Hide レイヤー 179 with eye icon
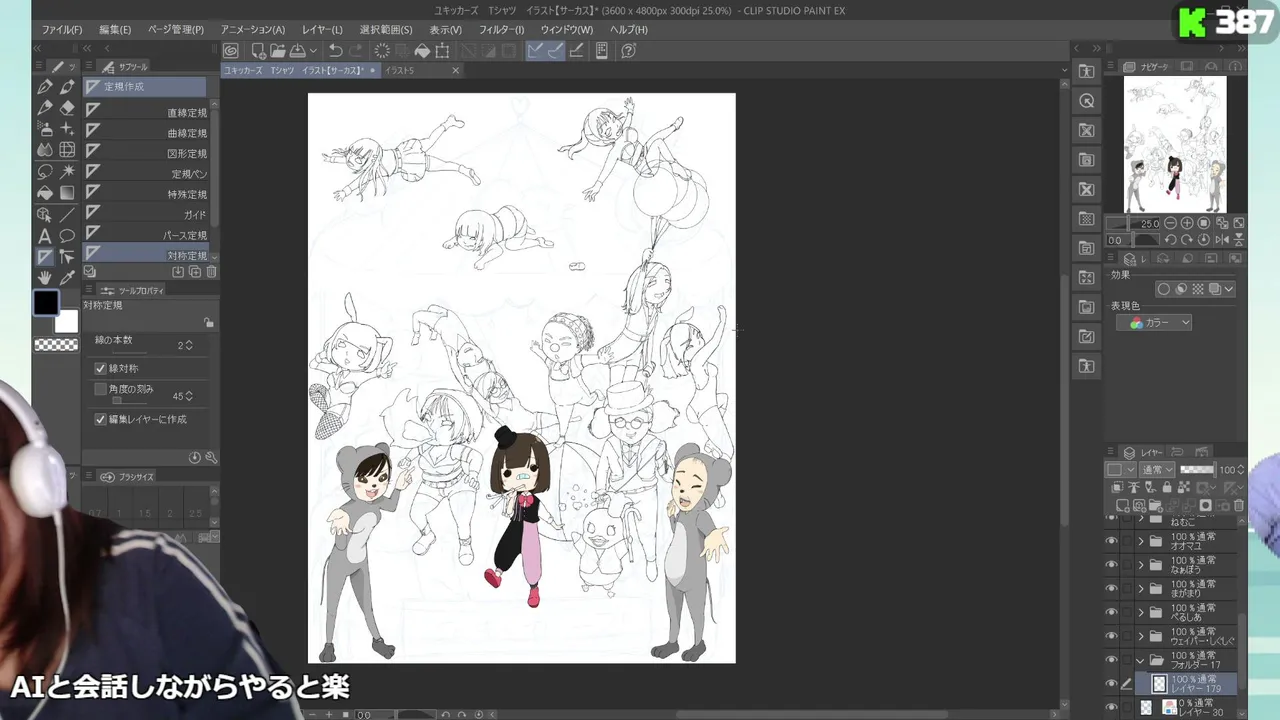1280x720 pixels. click(1111, 684)
